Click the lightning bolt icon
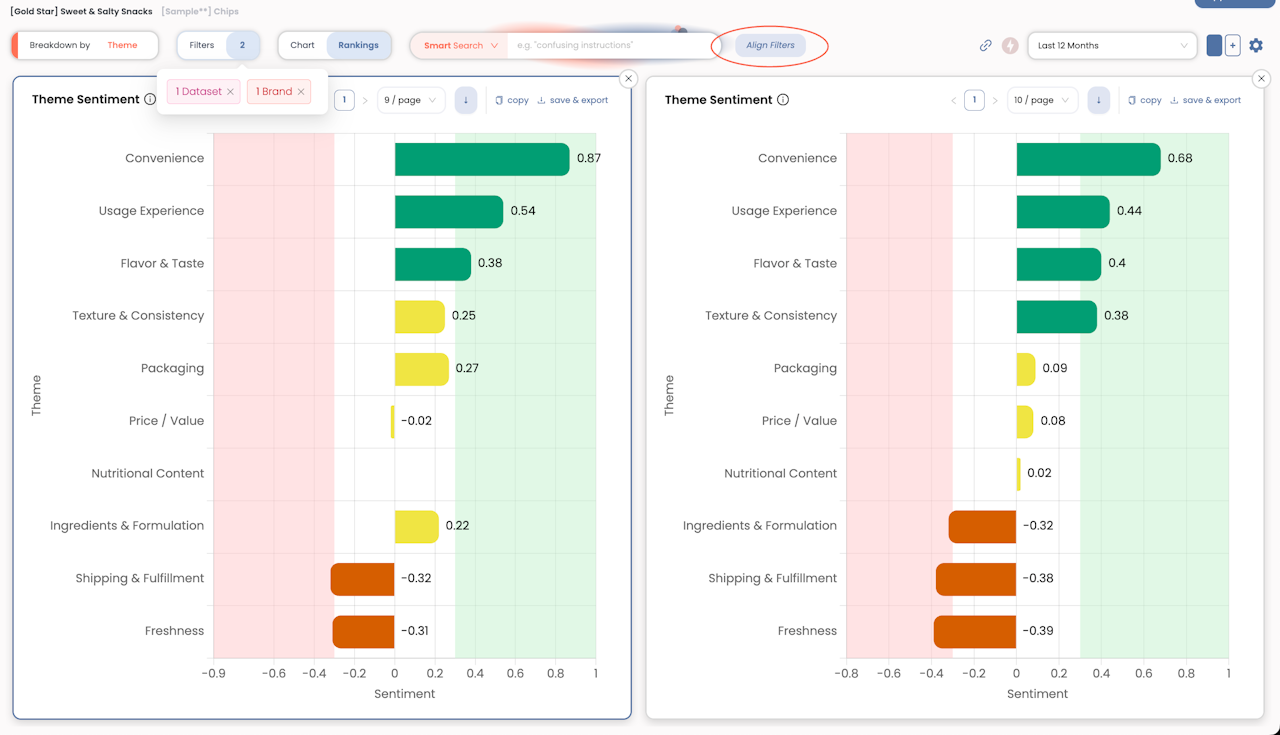Image resolution: width=1280 pixels, height=735 pixels. pos(1010,46)
